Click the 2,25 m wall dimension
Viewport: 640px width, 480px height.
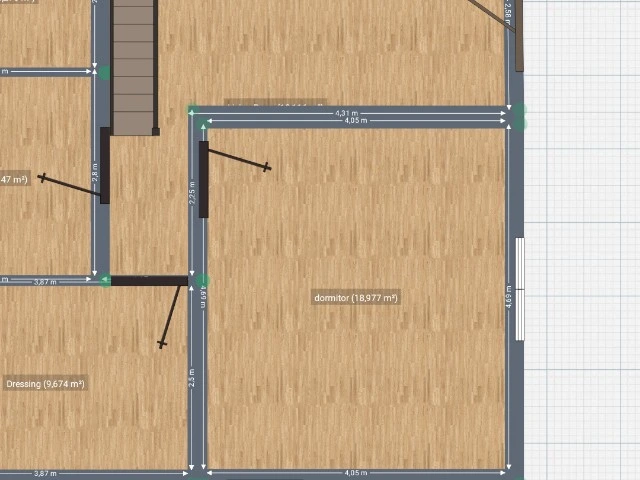coord(193,191)
